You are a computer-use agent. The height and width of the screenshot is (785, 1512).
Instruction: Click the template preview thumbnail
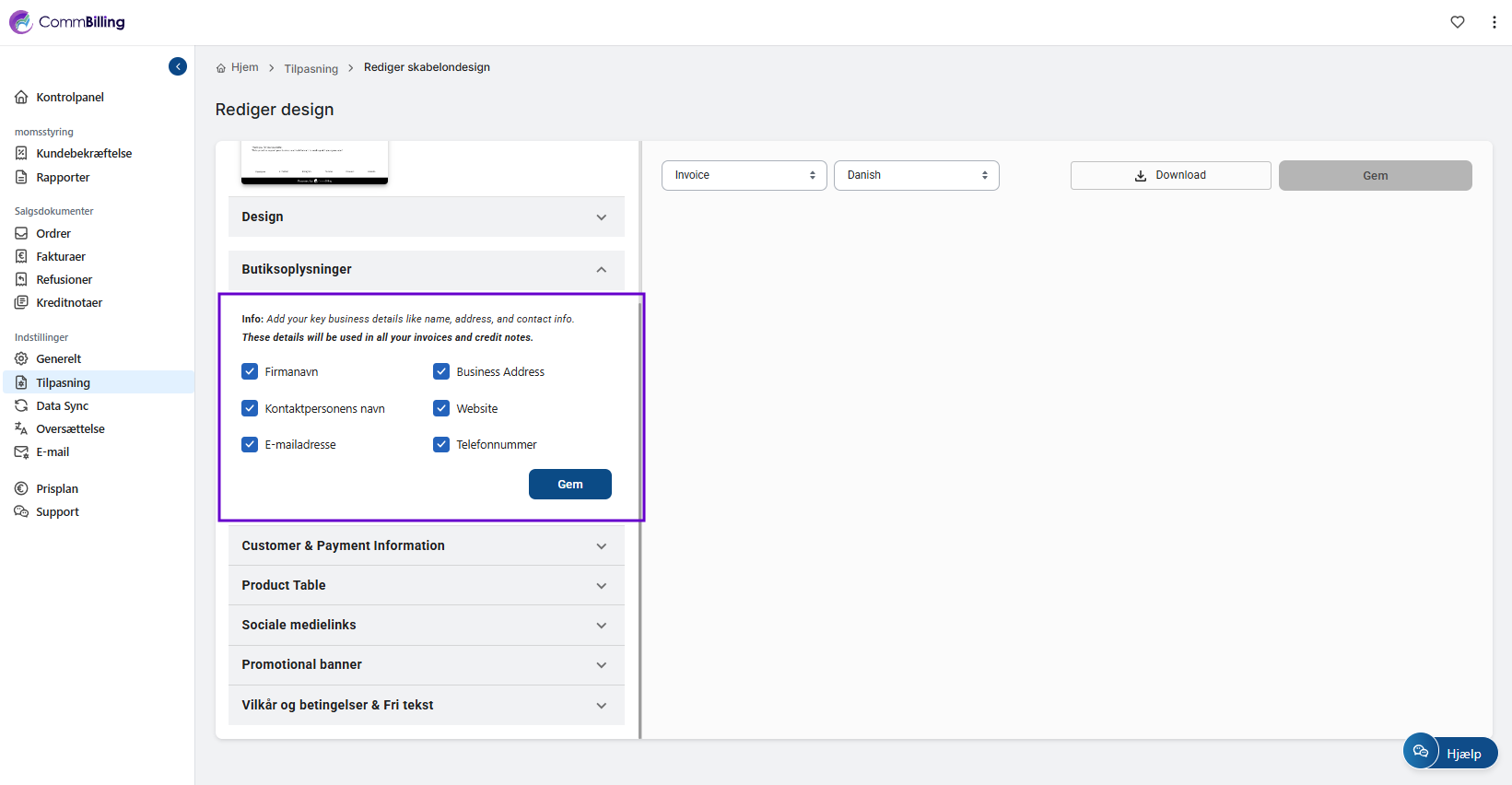[x=314, y=162]
